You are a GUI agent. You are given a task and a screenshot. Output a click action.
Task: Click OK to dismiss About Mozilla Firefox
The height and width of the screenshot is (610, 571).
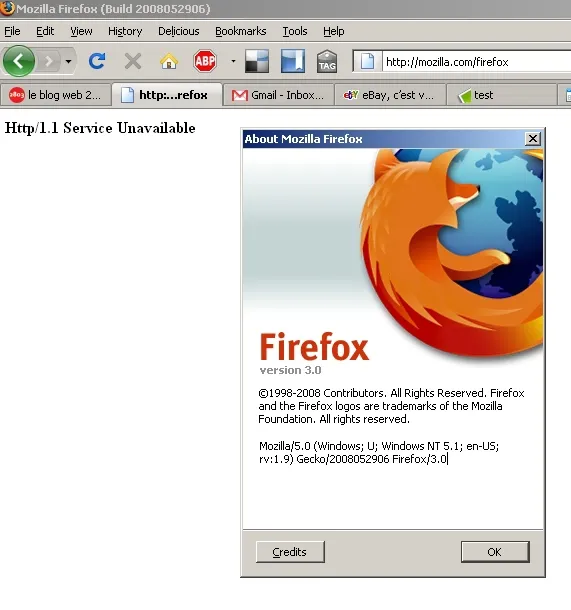[495, 552]
